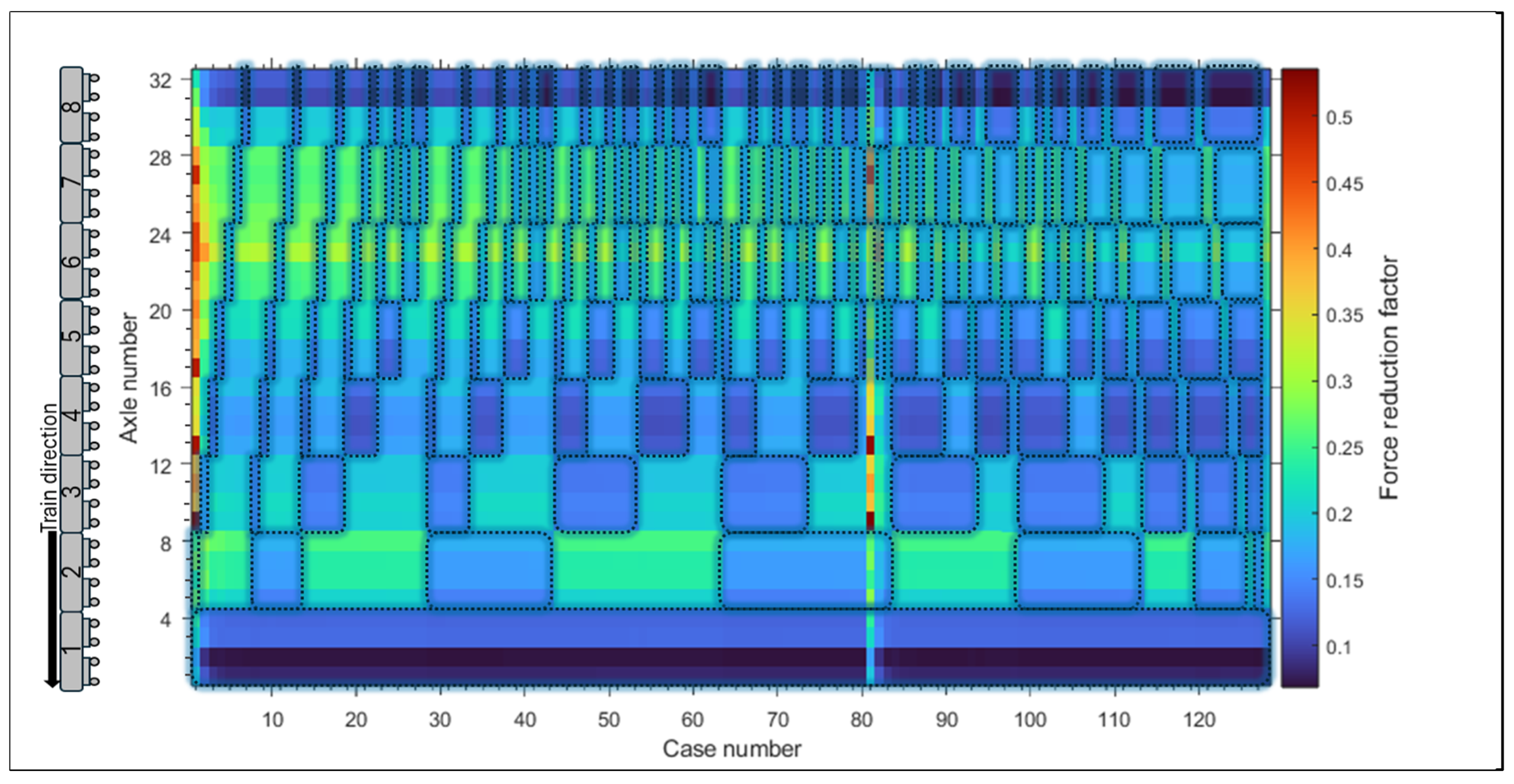Click x-axis tick label 80

tap(861, 719)
